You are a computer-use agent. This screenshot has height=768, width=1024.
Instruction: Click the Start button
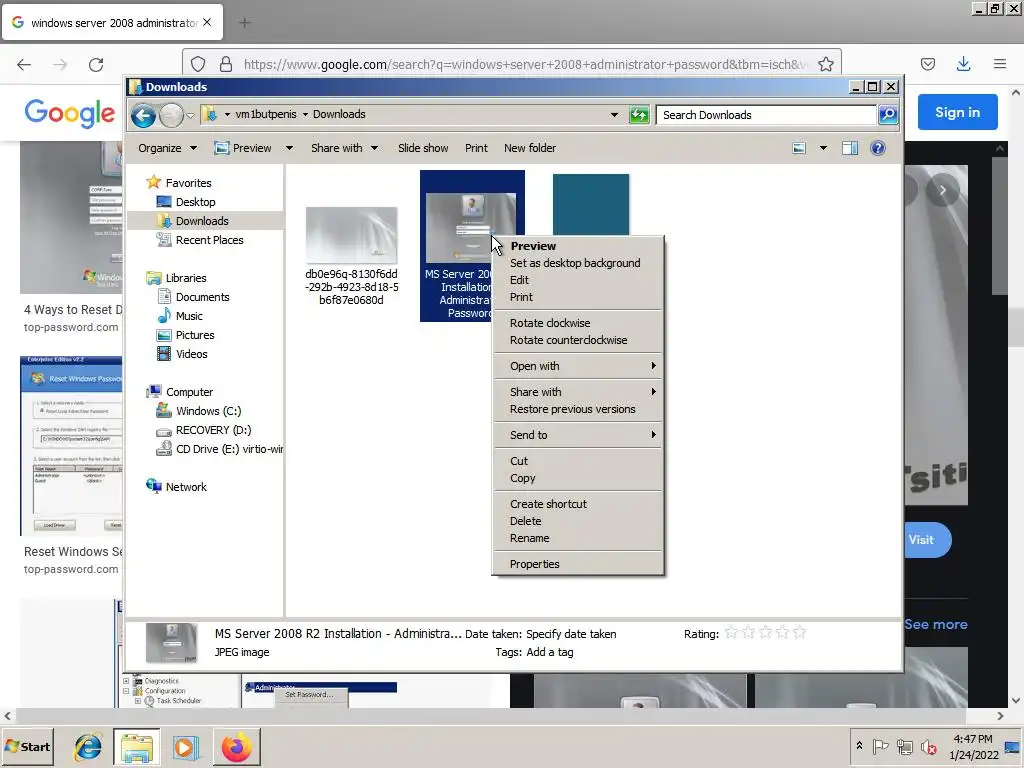coord(27,747)
